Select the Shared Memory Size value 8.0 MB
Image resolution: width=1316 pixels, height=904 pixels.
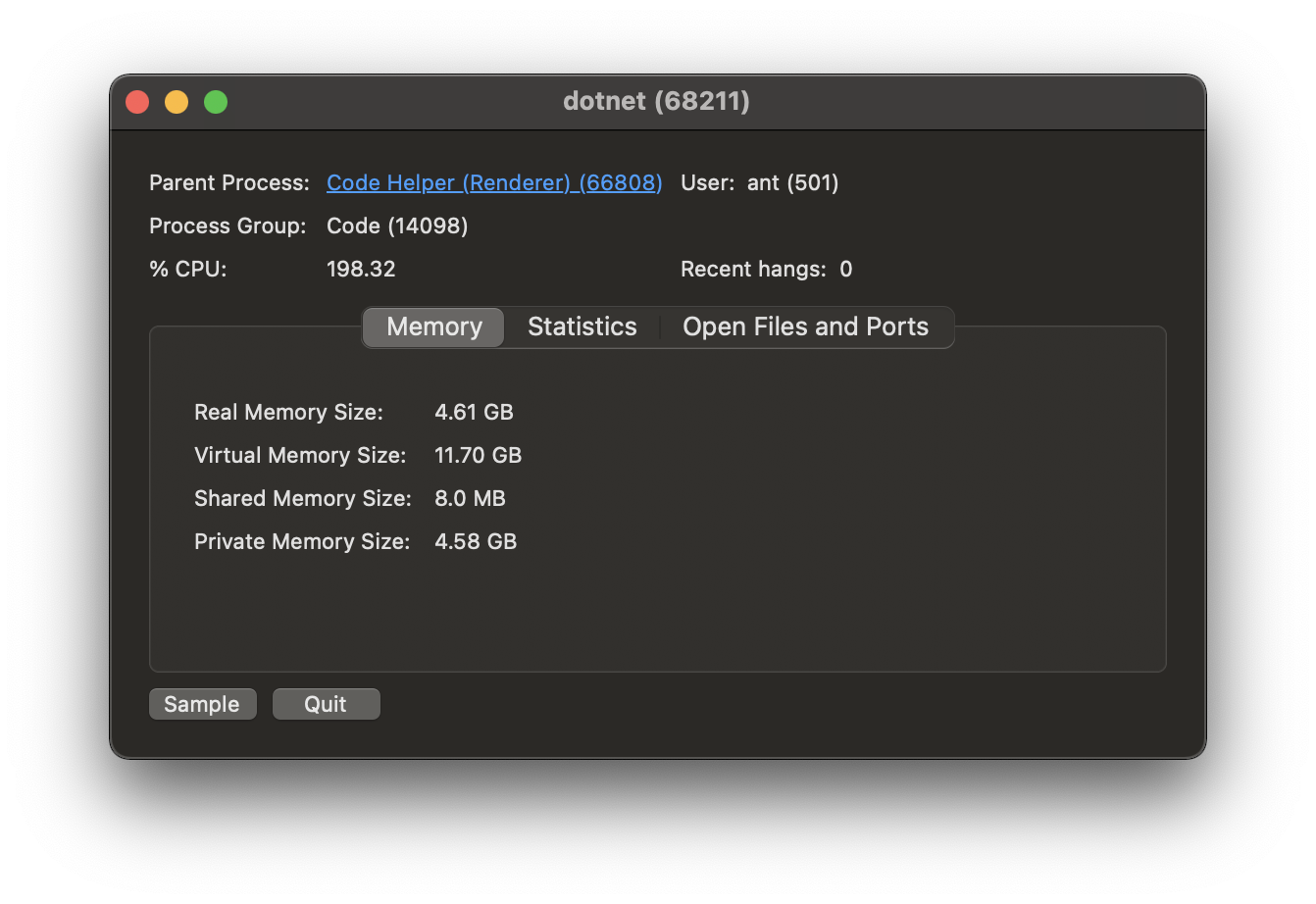click(470, 498)
